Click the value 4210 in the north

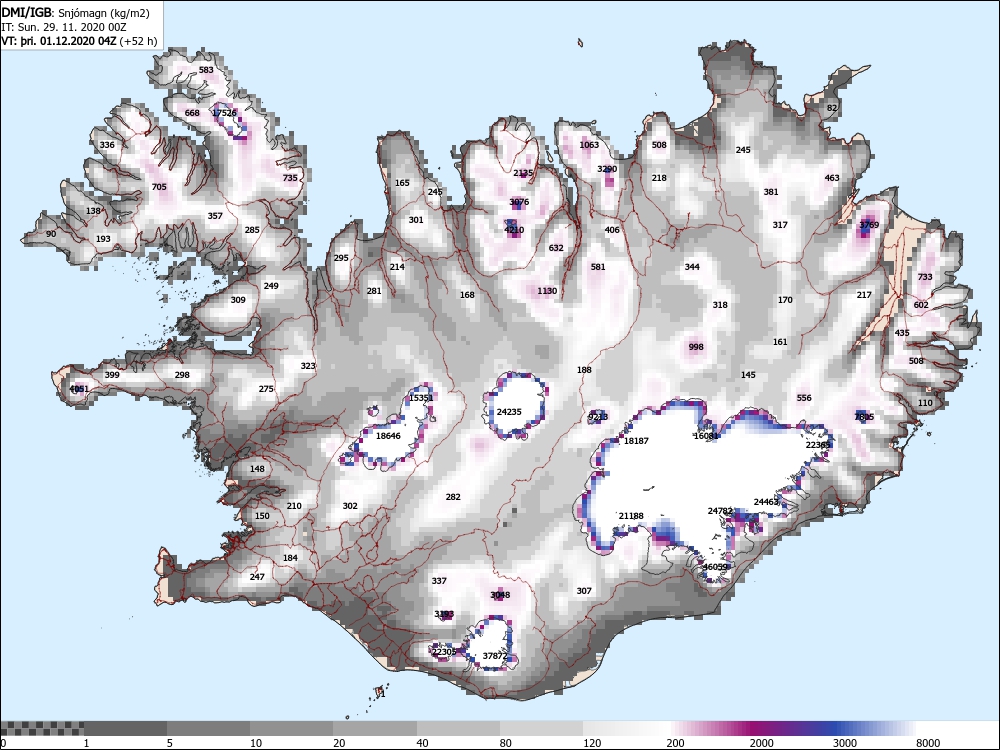514,230
